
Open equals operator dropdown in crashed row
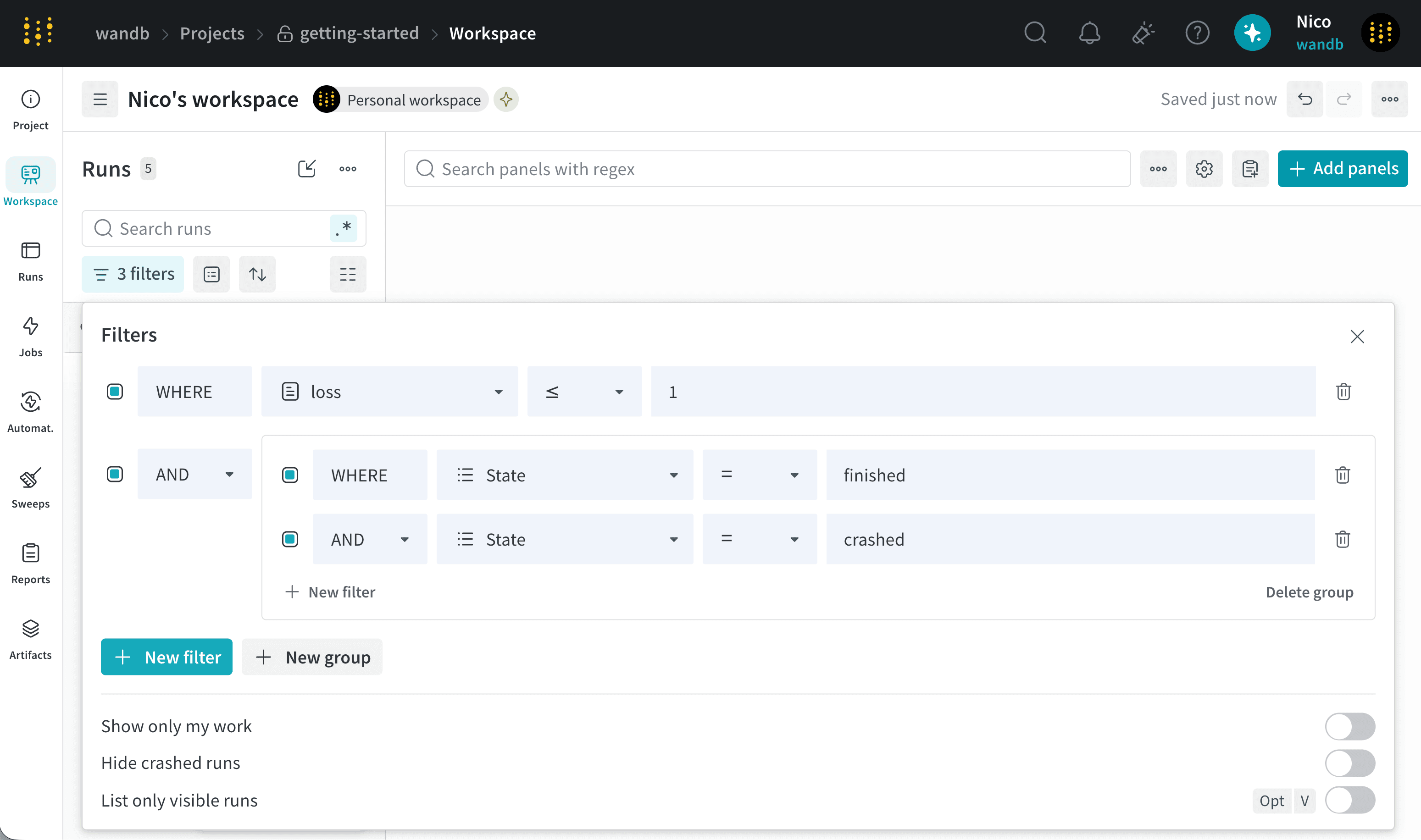pos(760,539)
